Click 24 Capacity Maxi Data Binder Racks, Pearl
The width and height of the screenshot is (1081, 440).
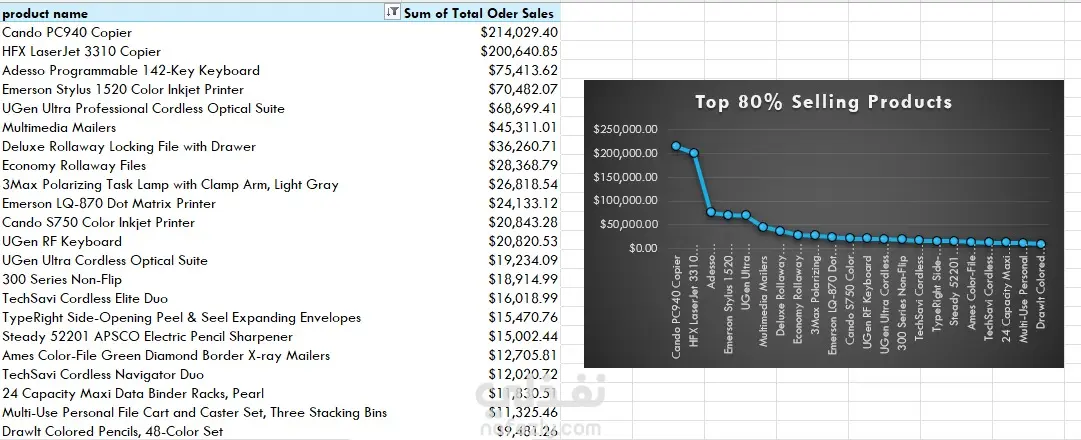[133, 394]
